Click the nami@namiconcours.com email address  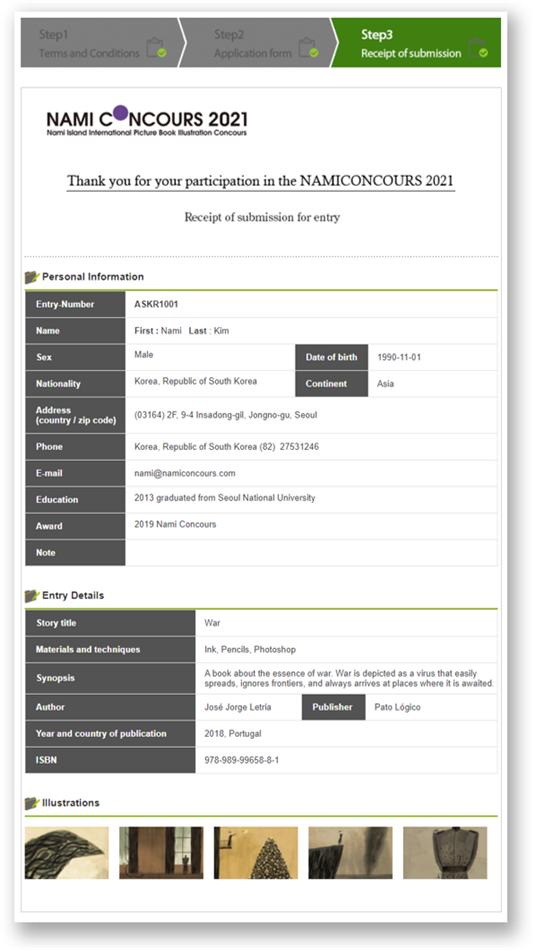(185, 473)
